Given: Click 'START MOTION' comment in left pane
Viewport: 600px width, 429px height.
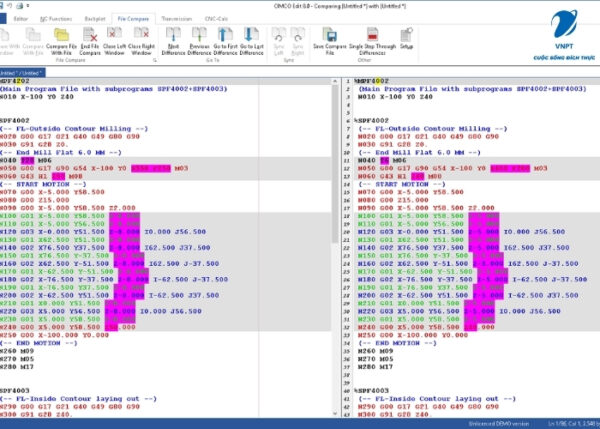Looking at the screenshot, I should click(43, 184).
